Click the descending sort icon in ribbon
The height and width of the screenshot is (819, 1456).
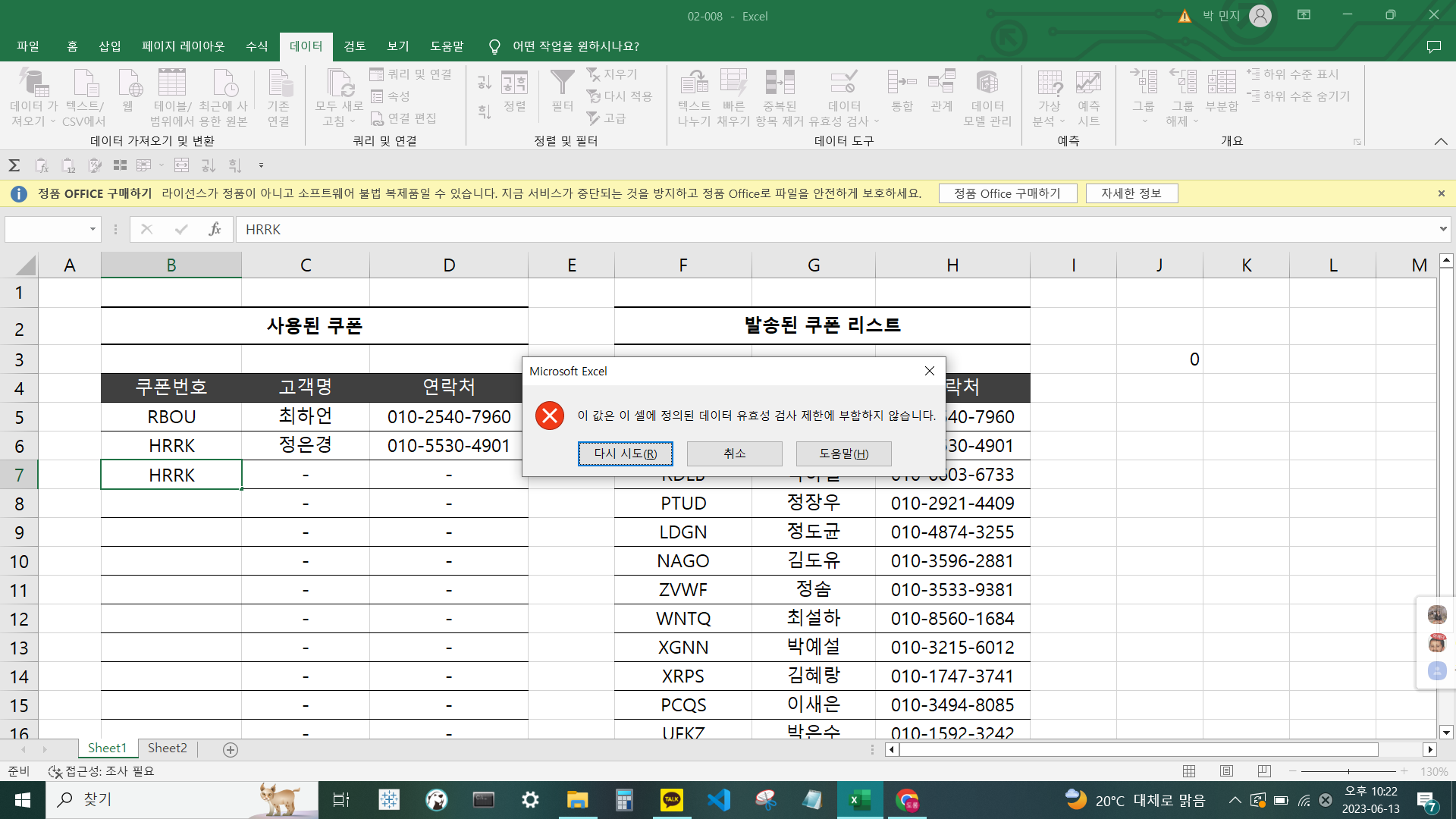485,111
